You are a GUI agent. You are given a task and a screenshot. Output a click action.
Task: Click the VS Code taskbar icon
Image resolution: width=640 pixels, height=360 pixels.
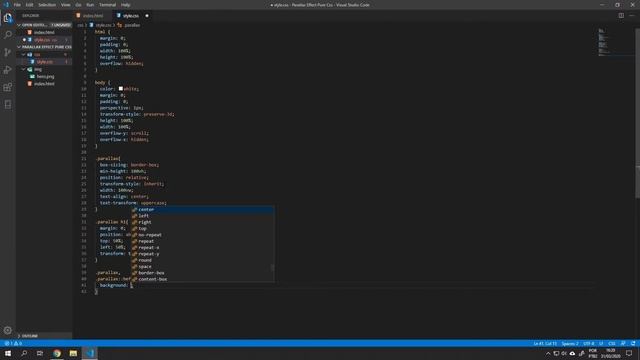click(90, 353)
